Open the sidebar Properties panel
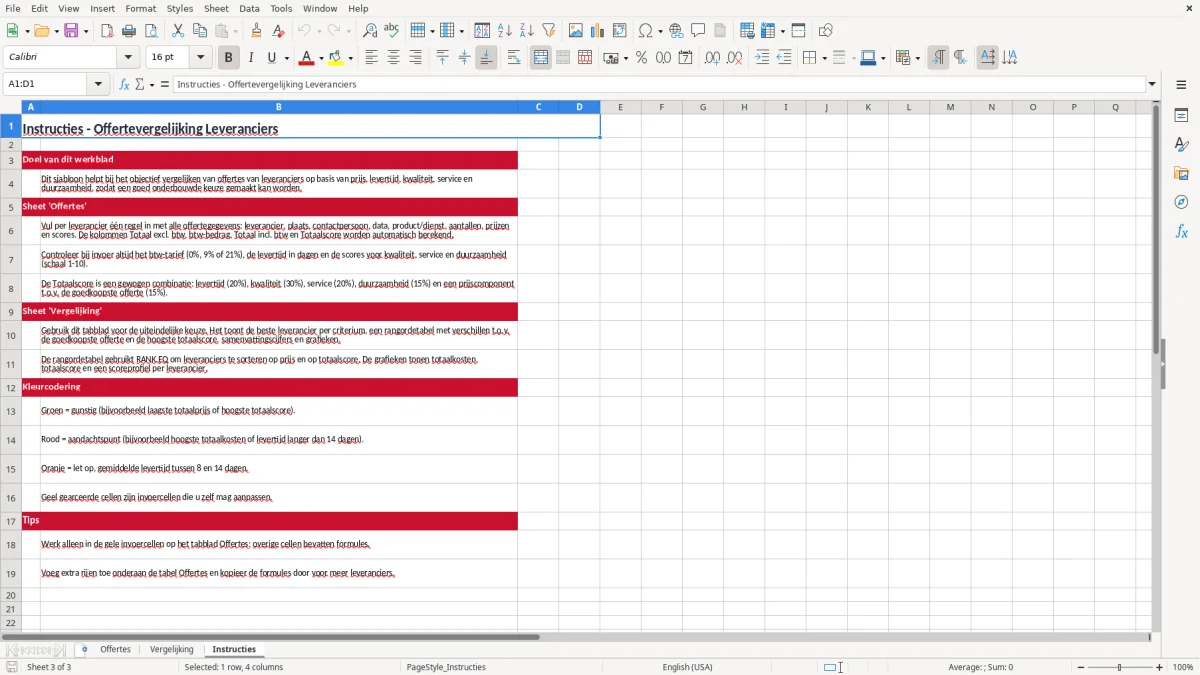Viewport: 1200px width, 675px height. point(1181,116)
